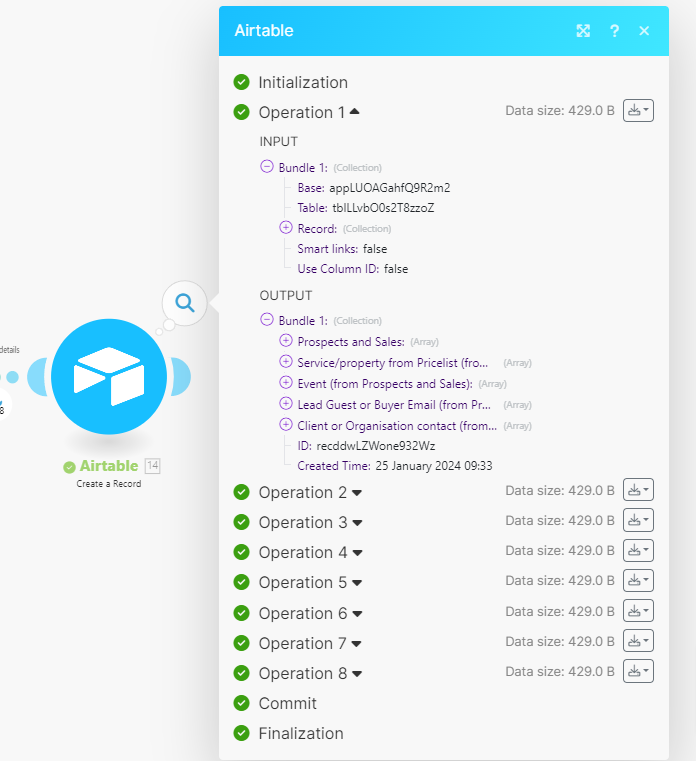Expand Operation 8
The height and width of the screenshot is (761, 696).
coord(357,674)
